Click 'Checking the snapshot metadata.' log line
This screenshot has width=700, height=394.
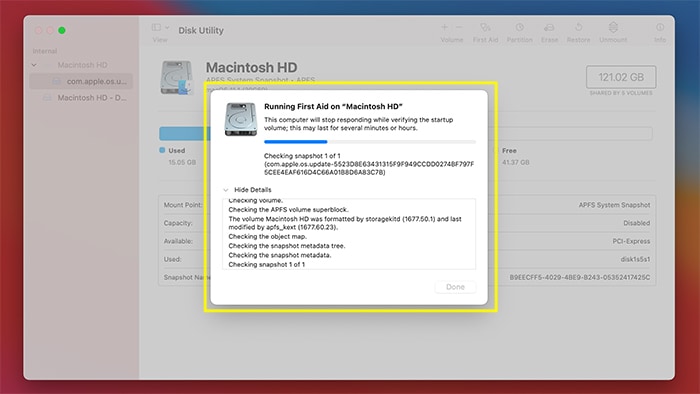pos(280,255)
